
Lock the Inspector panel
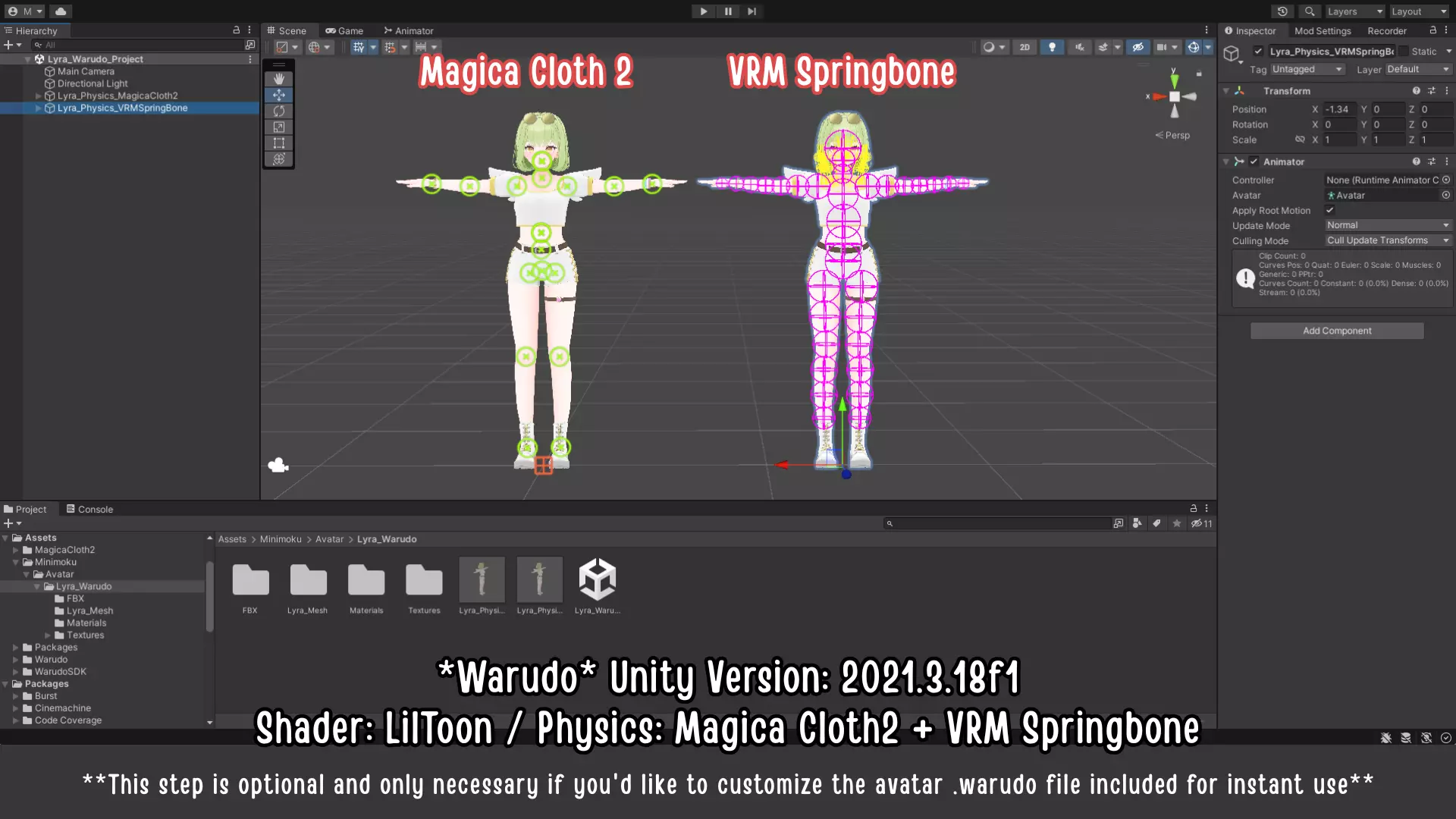[x=1432, y=30]
